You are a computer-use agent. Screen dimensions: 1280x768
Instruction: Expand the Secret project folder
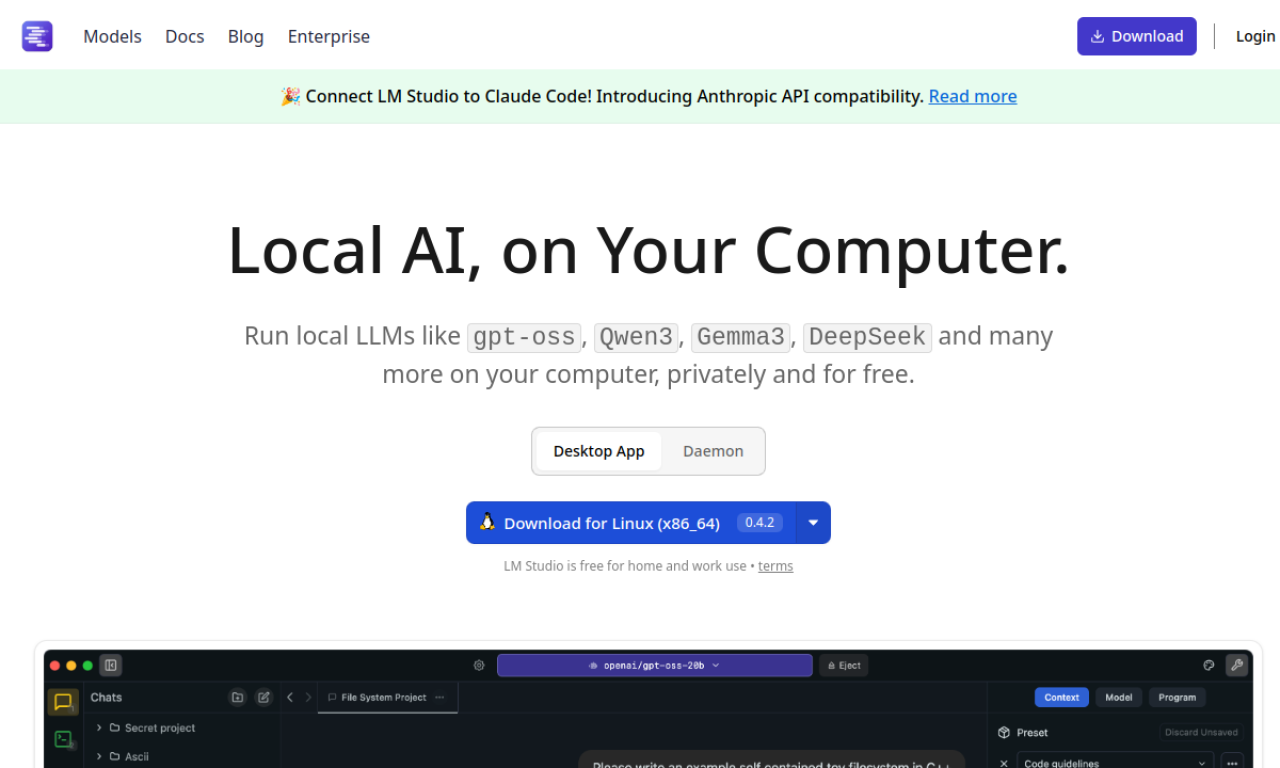(x=99, y=728)
